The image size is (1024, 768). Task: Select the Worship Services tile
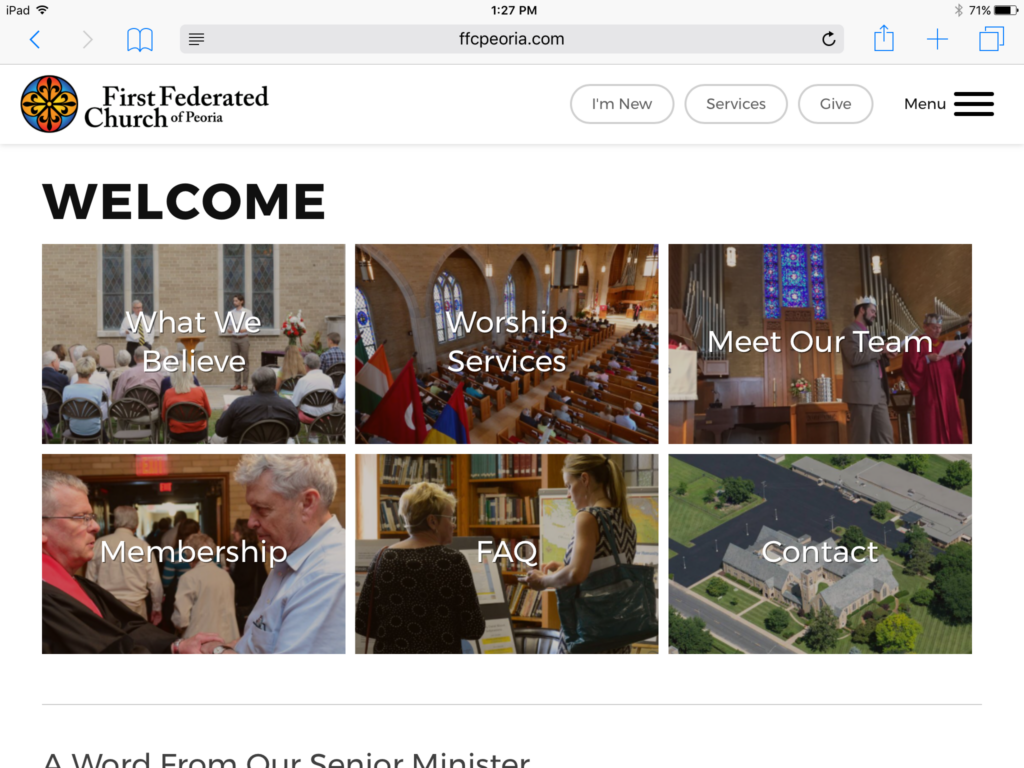coord(507,344)
